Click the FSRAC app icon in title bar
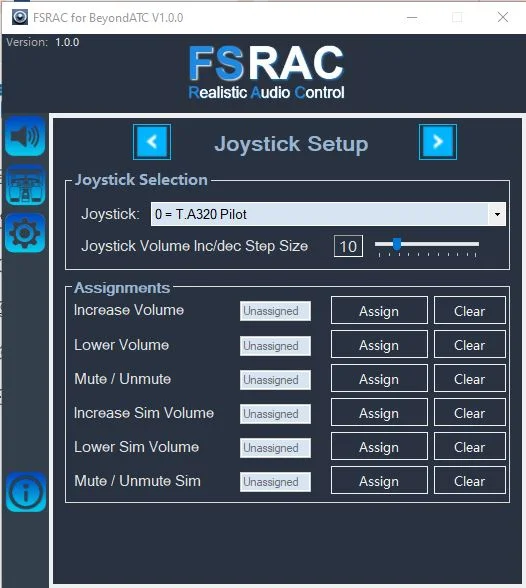This screenshot has height=588, width=526. pos(20,17)
